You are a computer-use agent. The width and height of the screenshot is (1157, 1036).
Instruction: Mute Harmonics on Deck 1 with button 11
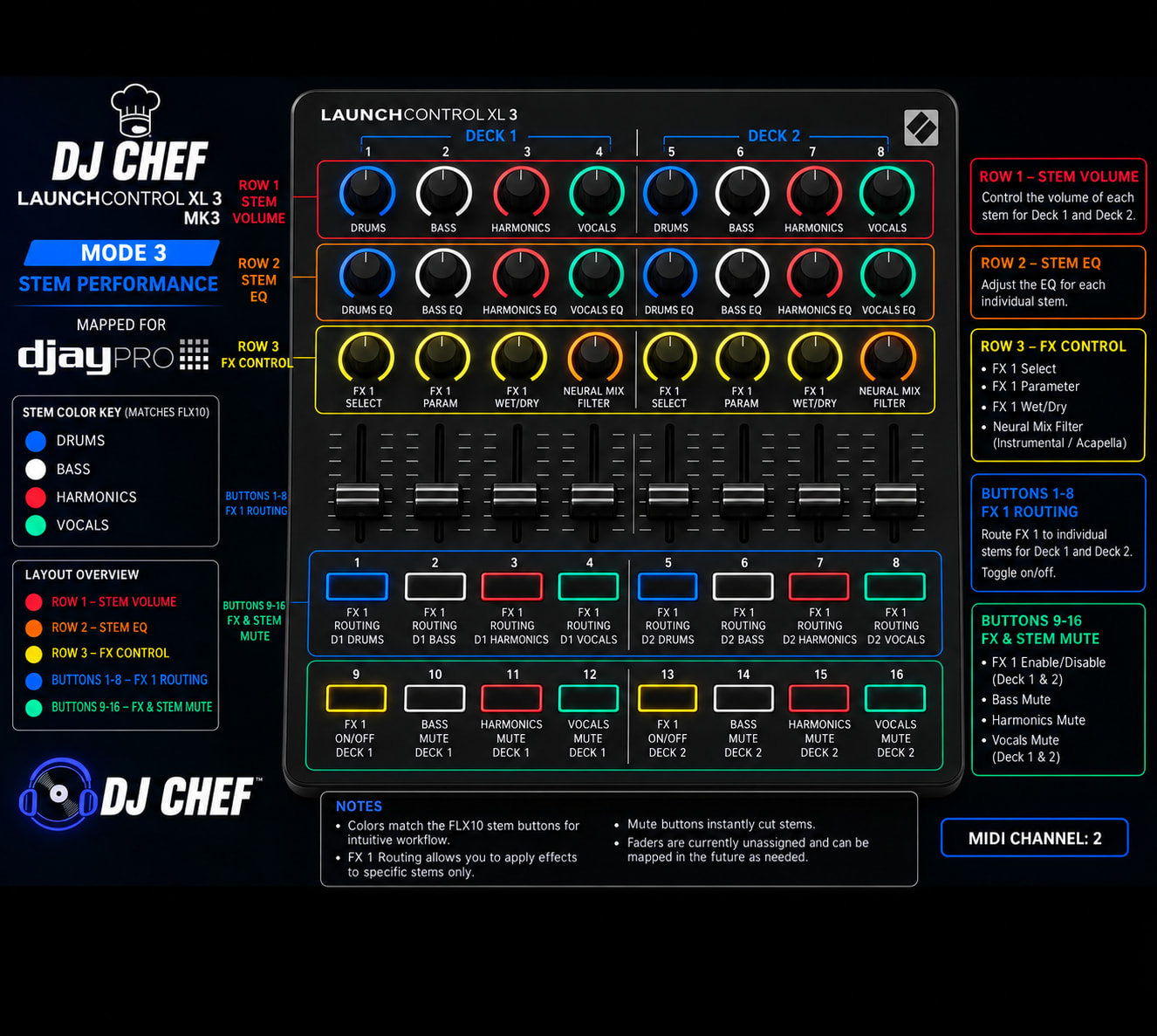pyautogui.click(x=512, y=698)
